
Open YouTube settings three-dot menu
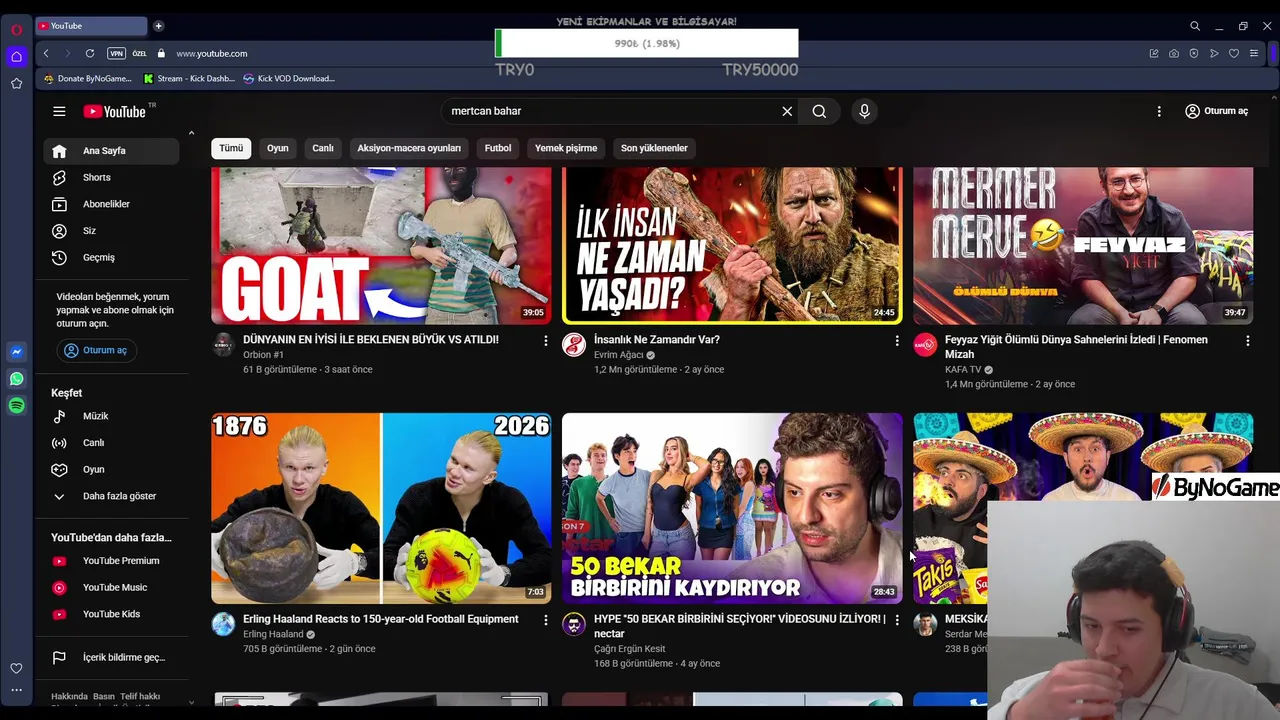coord(1159,111)
